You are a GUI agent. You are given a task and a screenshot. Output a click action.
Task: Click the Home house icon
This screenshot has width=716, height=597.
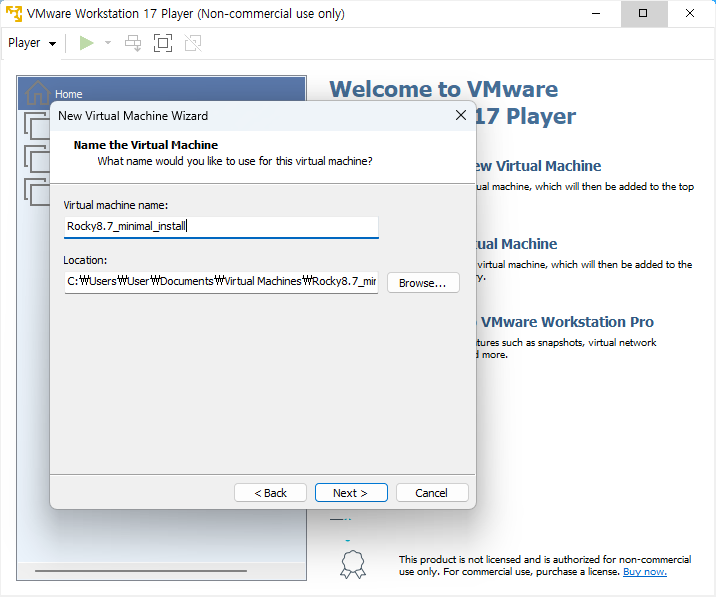[x=37, y=93]
